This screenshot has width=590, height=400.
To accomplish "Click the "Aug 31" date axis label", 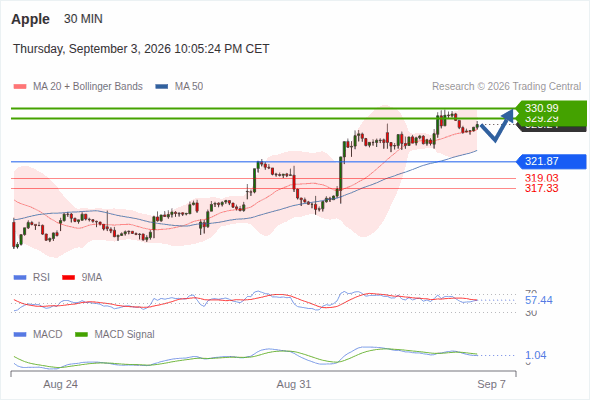I will tap(294, 384).
